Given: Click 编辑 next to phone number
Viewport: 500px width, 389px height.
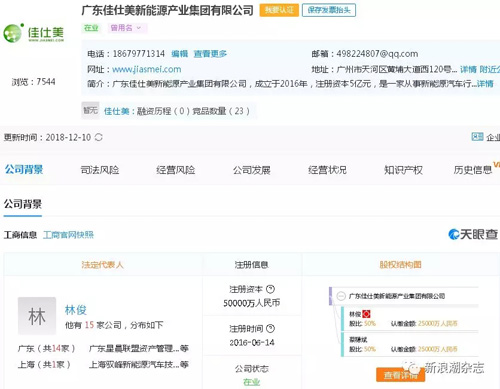Looking at the screenshot, I should [x=180, y=54].
